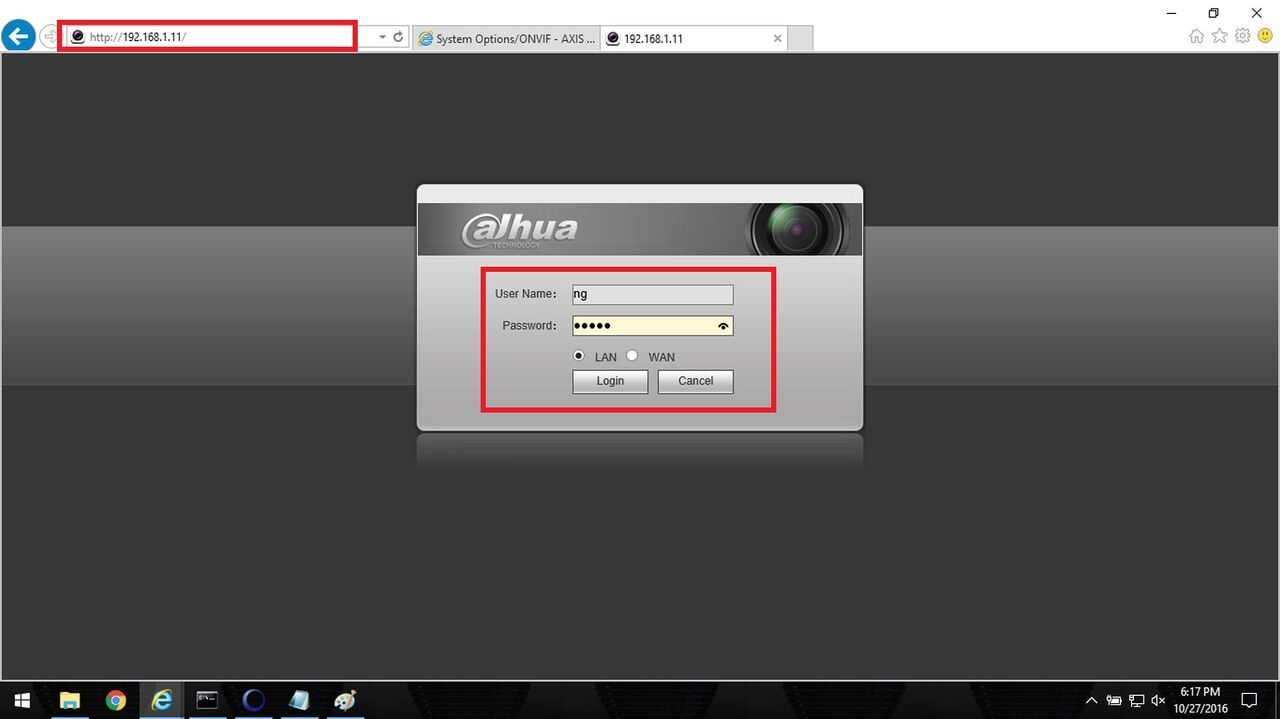Select the WAN radio button

tap(632, 356)
